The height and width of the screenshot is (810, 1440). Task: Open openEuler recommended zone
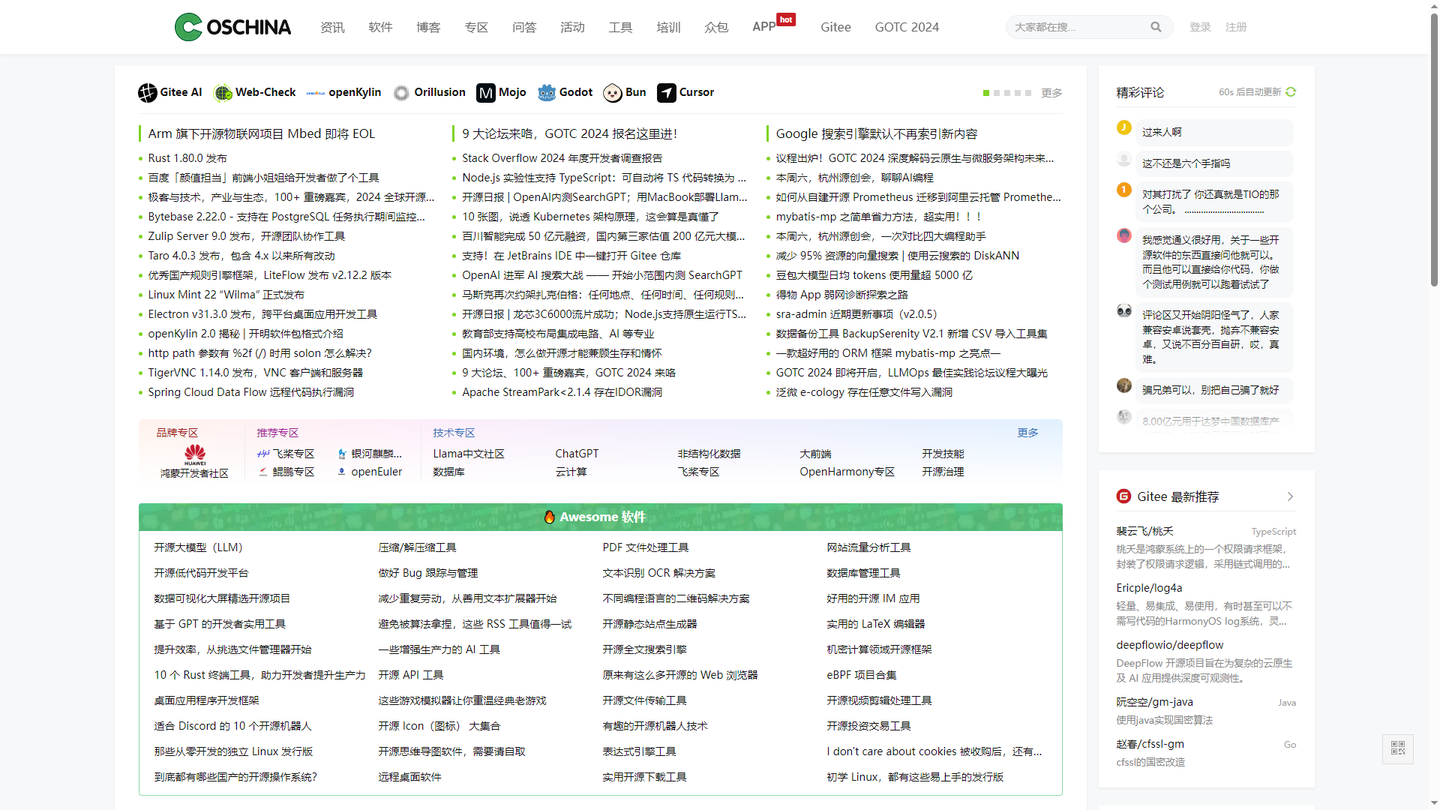370,472
